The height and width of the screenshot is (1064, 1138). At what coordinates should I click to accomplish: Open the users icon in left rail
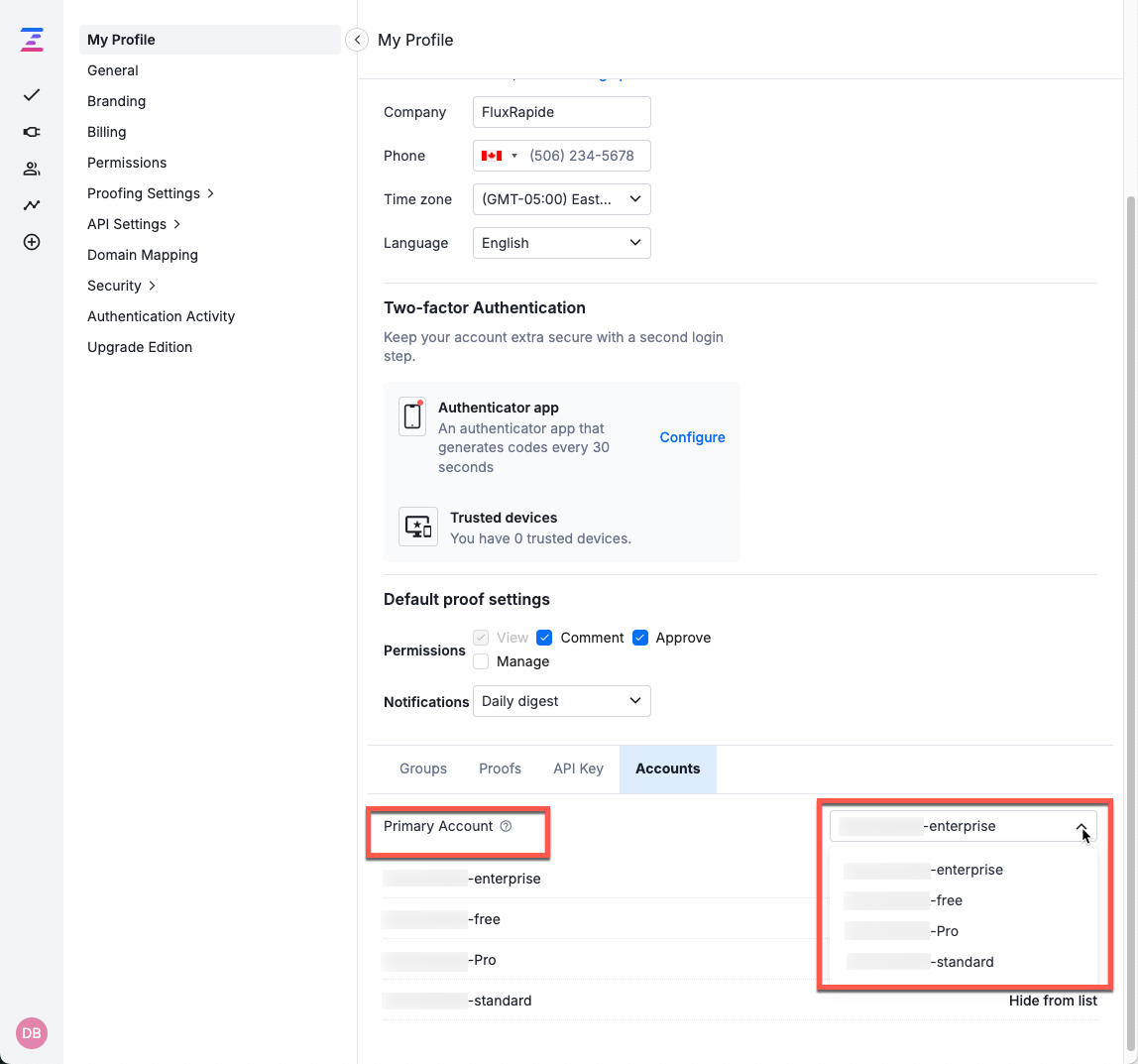click(x=32, y=169)
